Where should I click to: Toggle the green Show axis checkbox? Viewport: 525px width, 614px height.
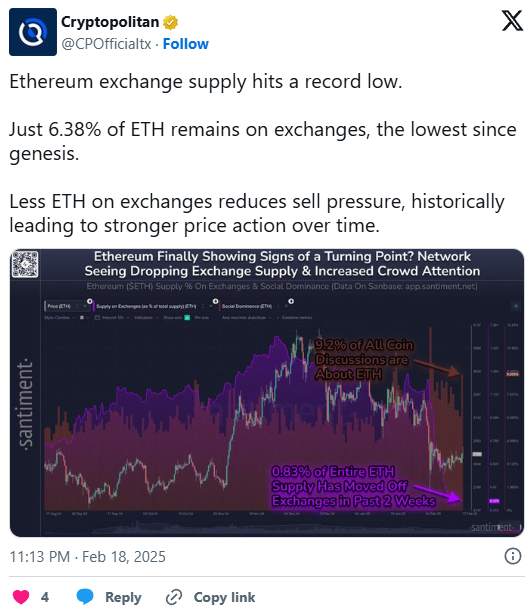coord(187,318)
